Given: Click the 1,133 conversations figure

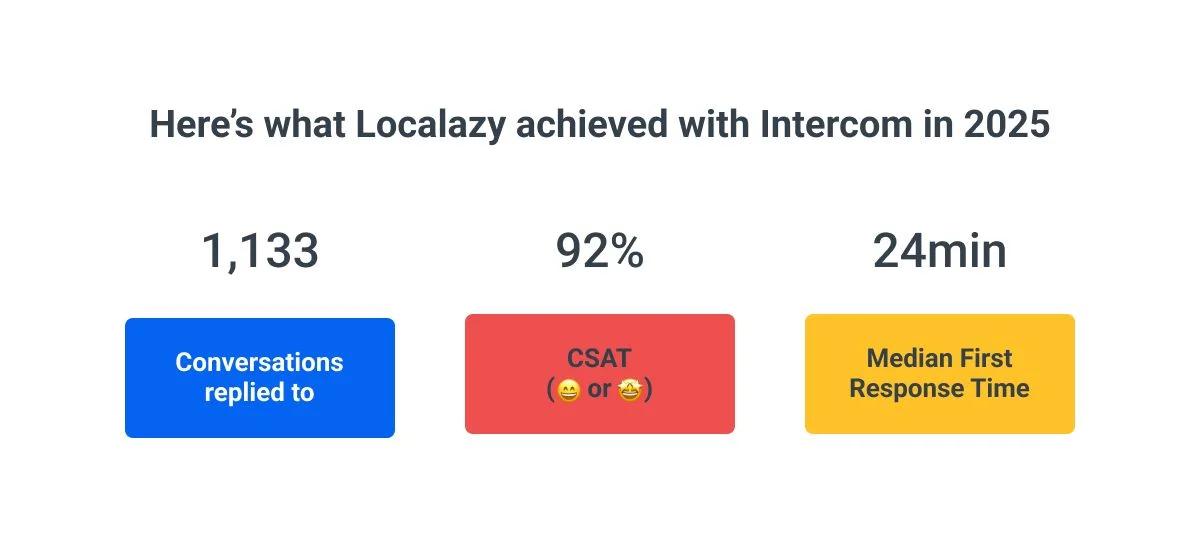Looking at the screenshot, I should (x=260, y=251).
